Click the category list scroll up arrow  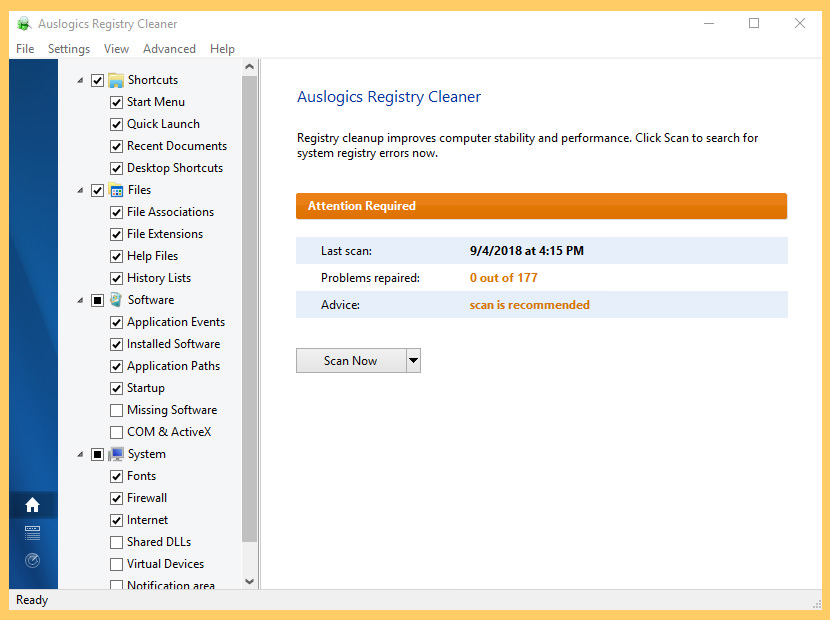coord(250,67)
